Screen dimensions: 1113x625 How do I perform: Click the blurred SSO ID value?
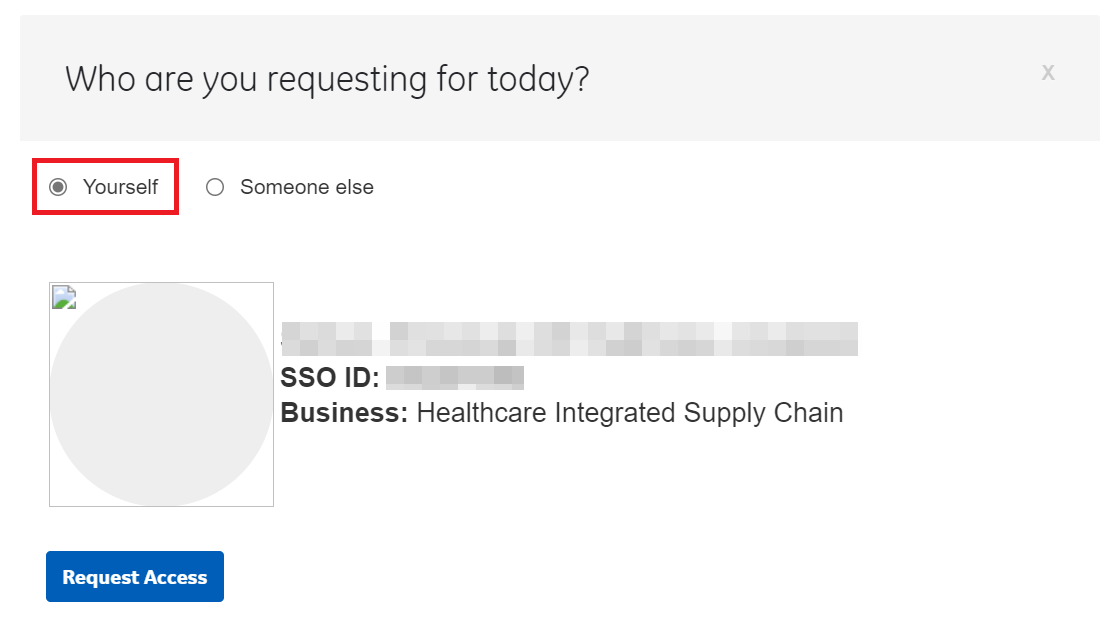point(455,378)
